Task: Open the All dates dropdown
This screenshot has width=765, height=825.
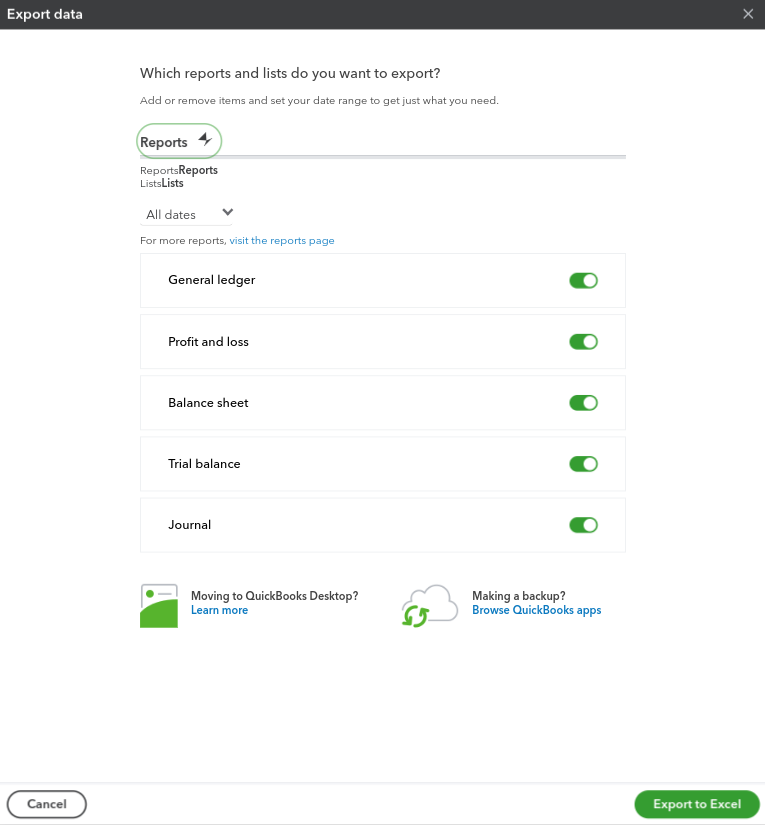Action: click(x=186, y=214)
